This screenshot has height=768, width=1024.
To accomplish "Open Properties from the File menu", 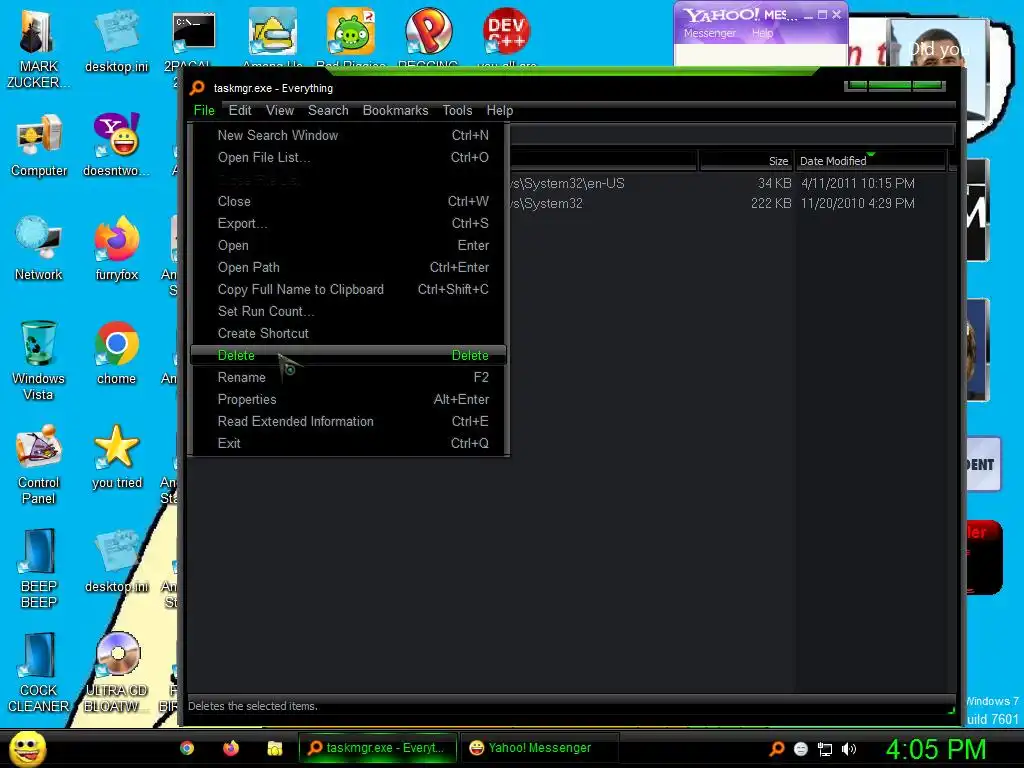I will coord(349,399).
